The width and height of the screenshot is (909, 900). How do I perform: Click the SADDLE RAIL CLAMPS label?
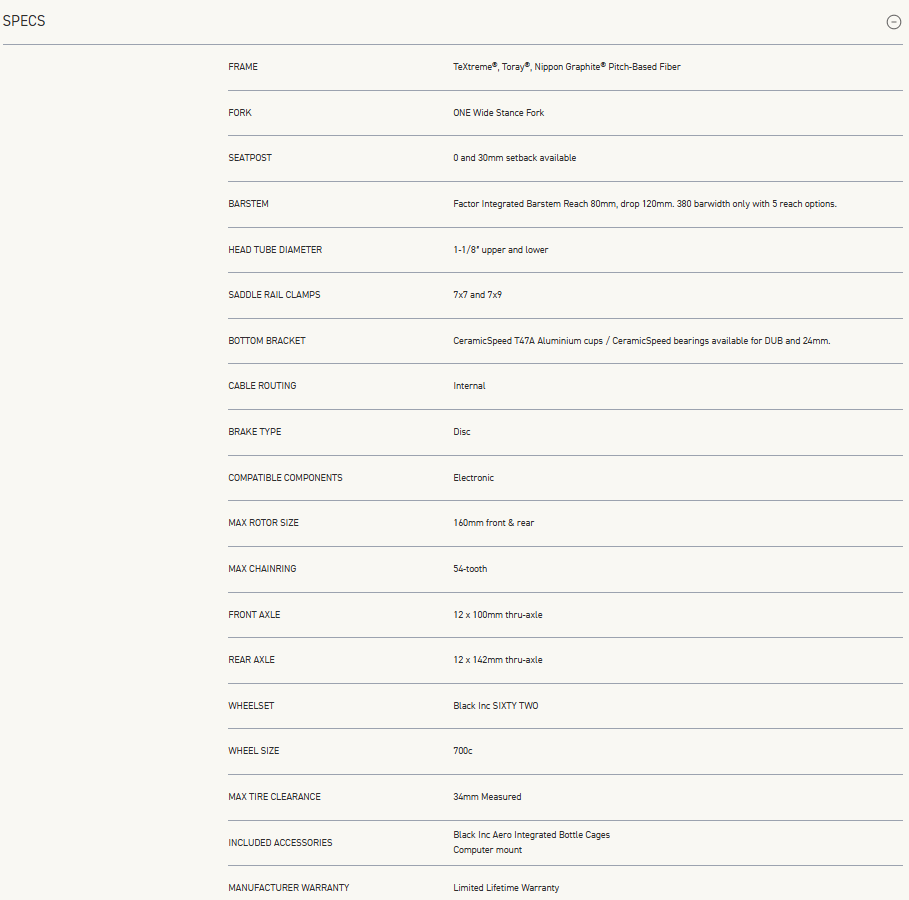(274, 295)
